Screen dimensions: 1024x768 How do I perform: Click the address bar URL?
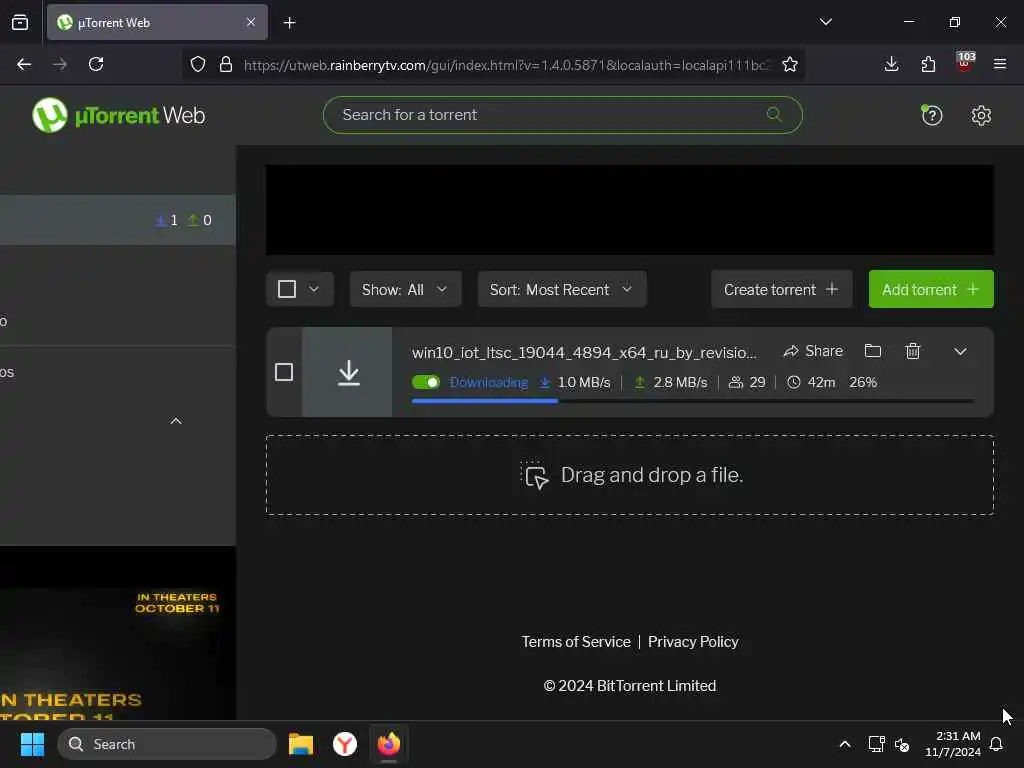[506, 65]
